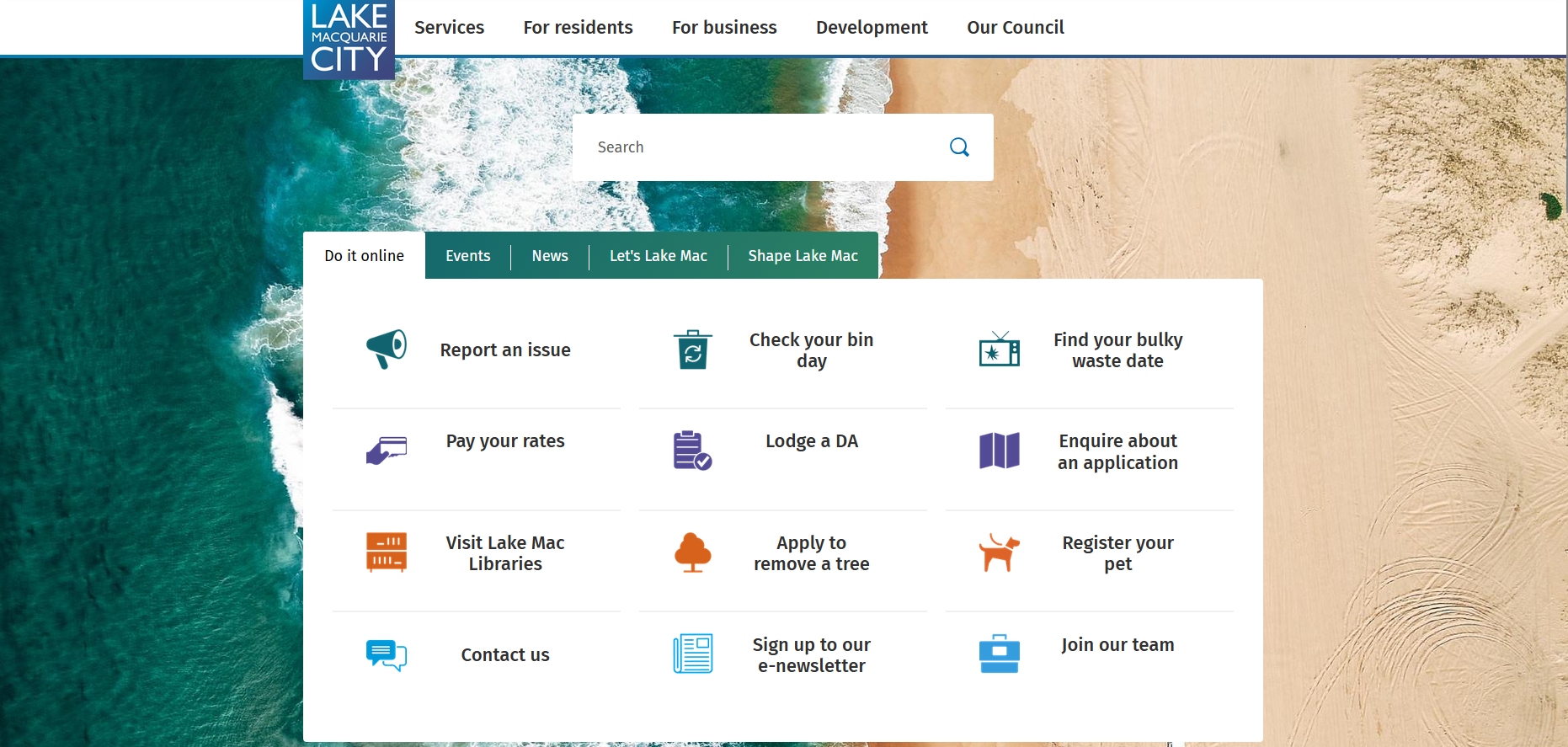This screenshot has width=1568, height=747.
Task: Switch to the Shape Lake Mac tab
Action: pos(803,255)
